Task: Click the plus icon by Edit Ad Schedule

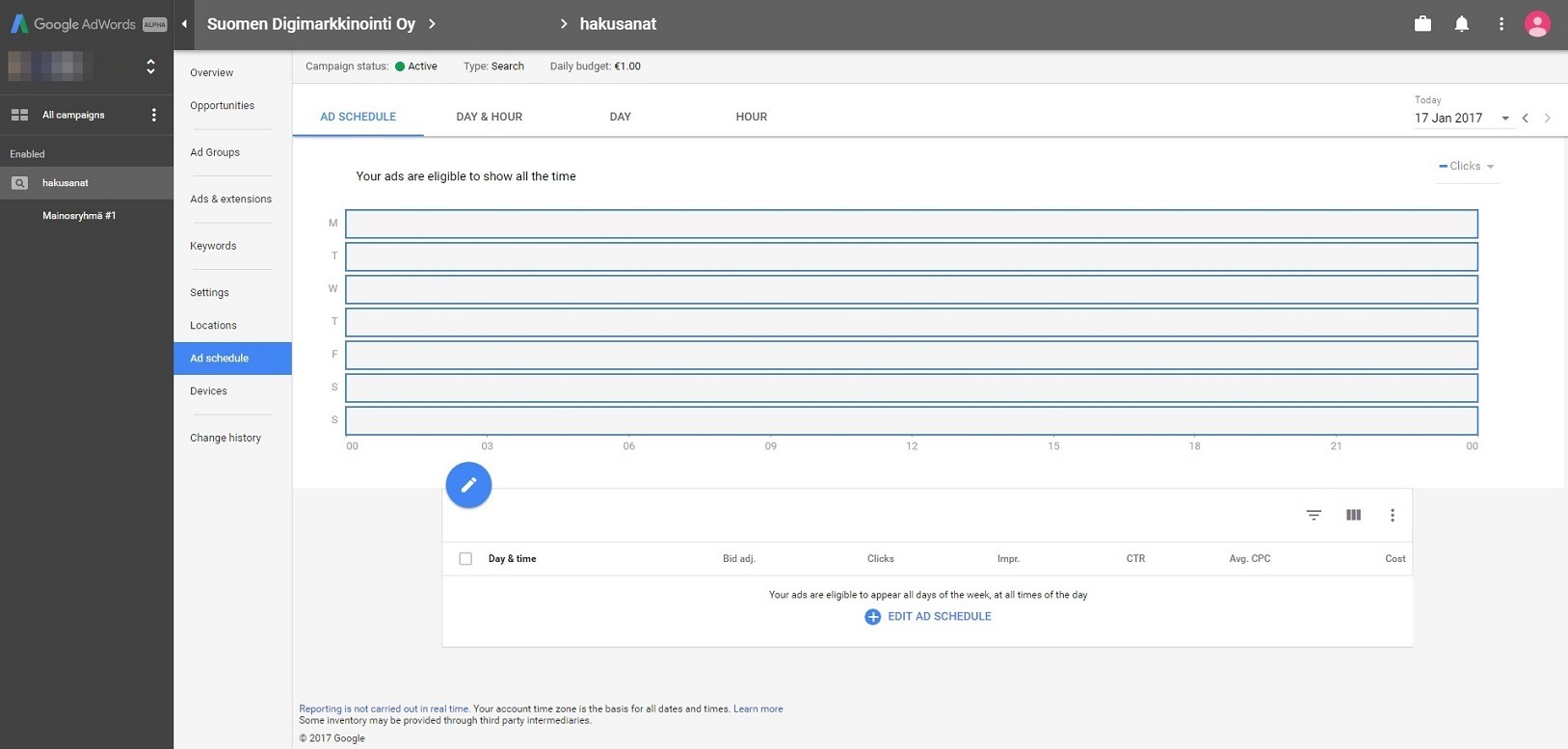Action: tap(872, 617)
